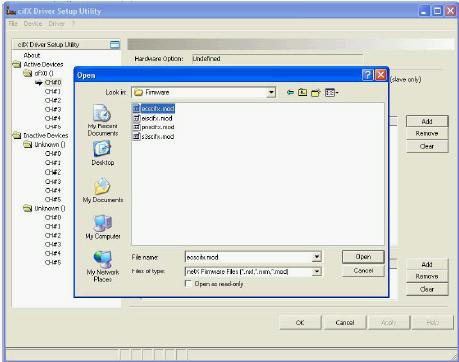459x362 pixels.
Task: Click OK in the setup utility window
Action: pos(300,323)
